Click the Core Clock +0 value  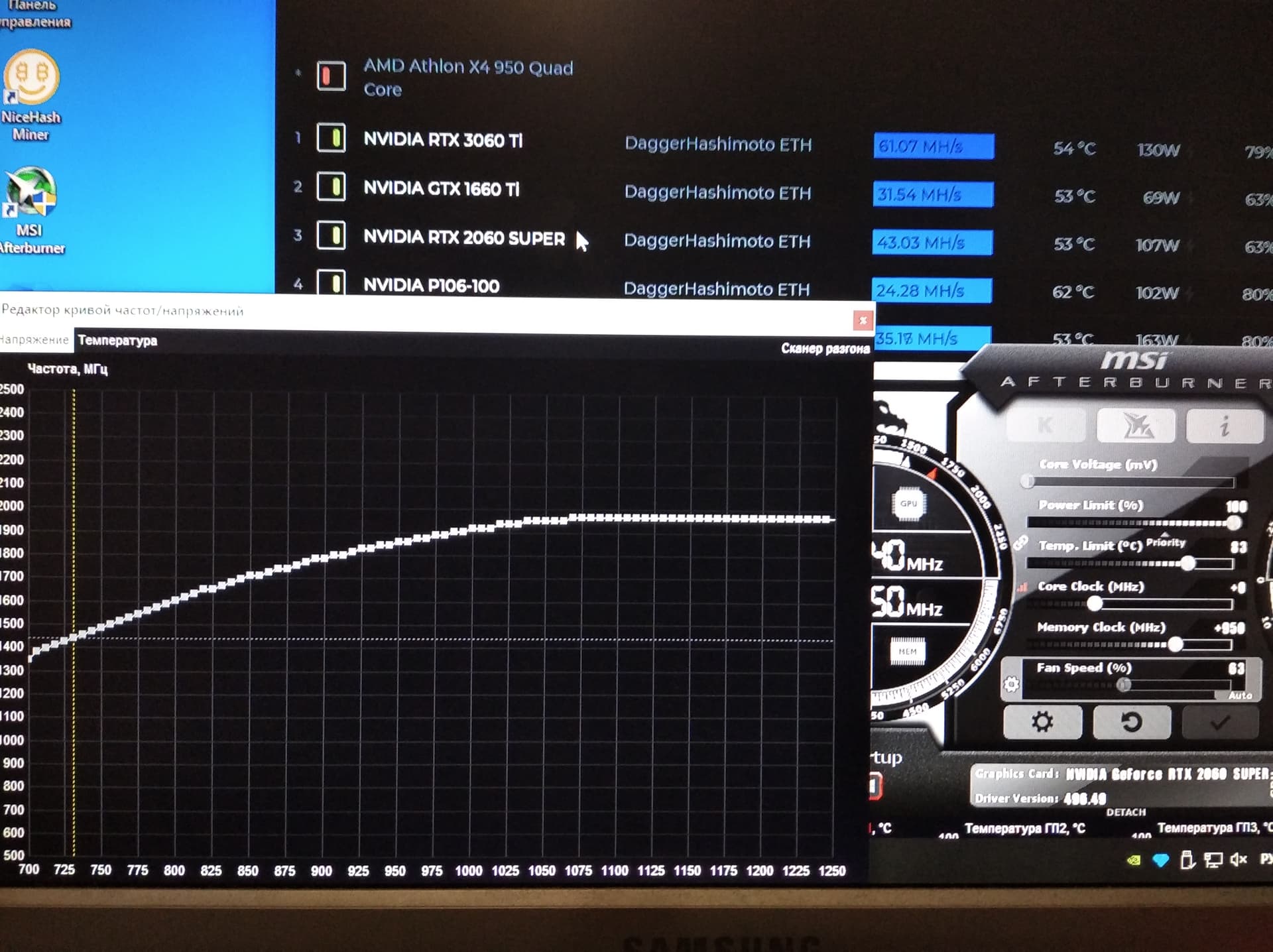point(1237,587)
